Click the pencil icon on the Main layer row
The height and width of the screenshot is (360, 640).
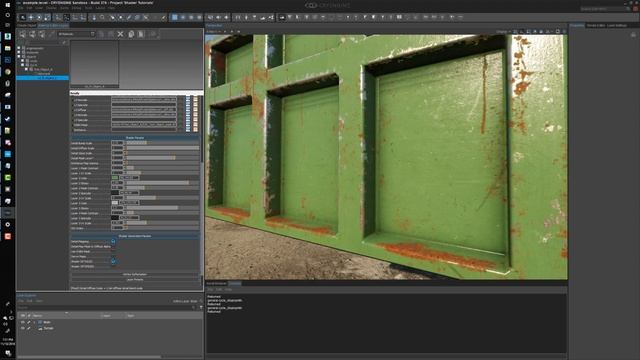pyautogui.click(x=29, y=322)
